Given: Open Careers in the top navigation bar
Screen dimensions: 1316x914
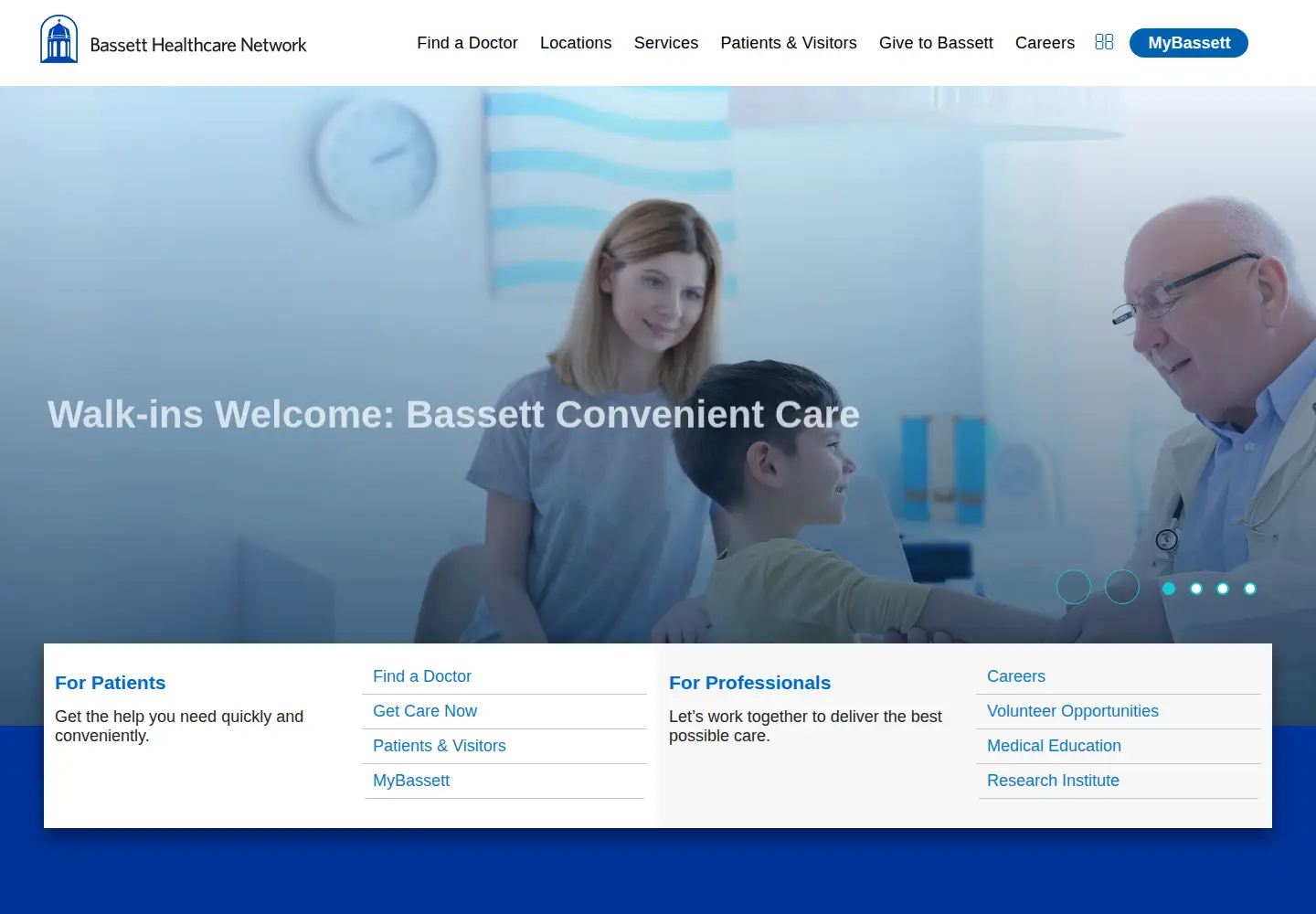Looking at the screenshot, I should click(1045, 43).
